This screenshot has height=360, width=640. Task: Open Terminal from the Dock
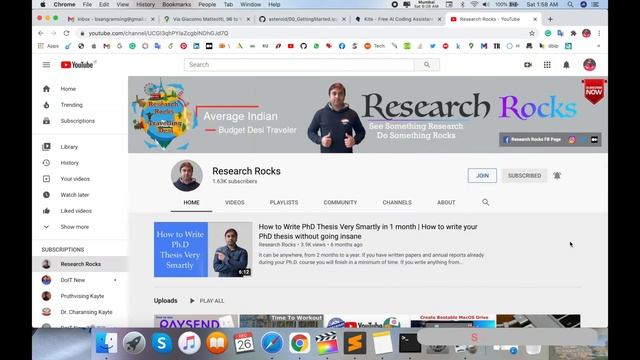click(410, 342)
